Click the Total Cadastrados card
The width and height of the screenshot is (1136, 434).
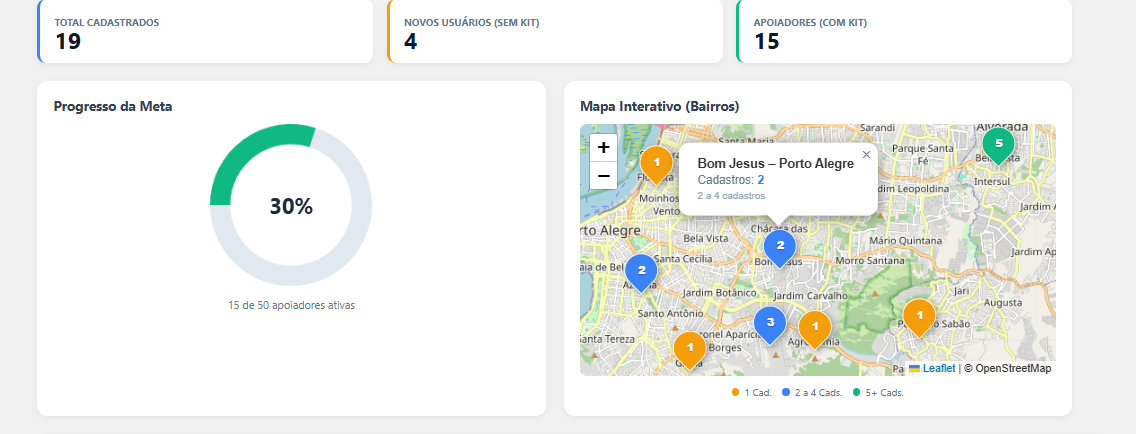[x=205, y=31]
